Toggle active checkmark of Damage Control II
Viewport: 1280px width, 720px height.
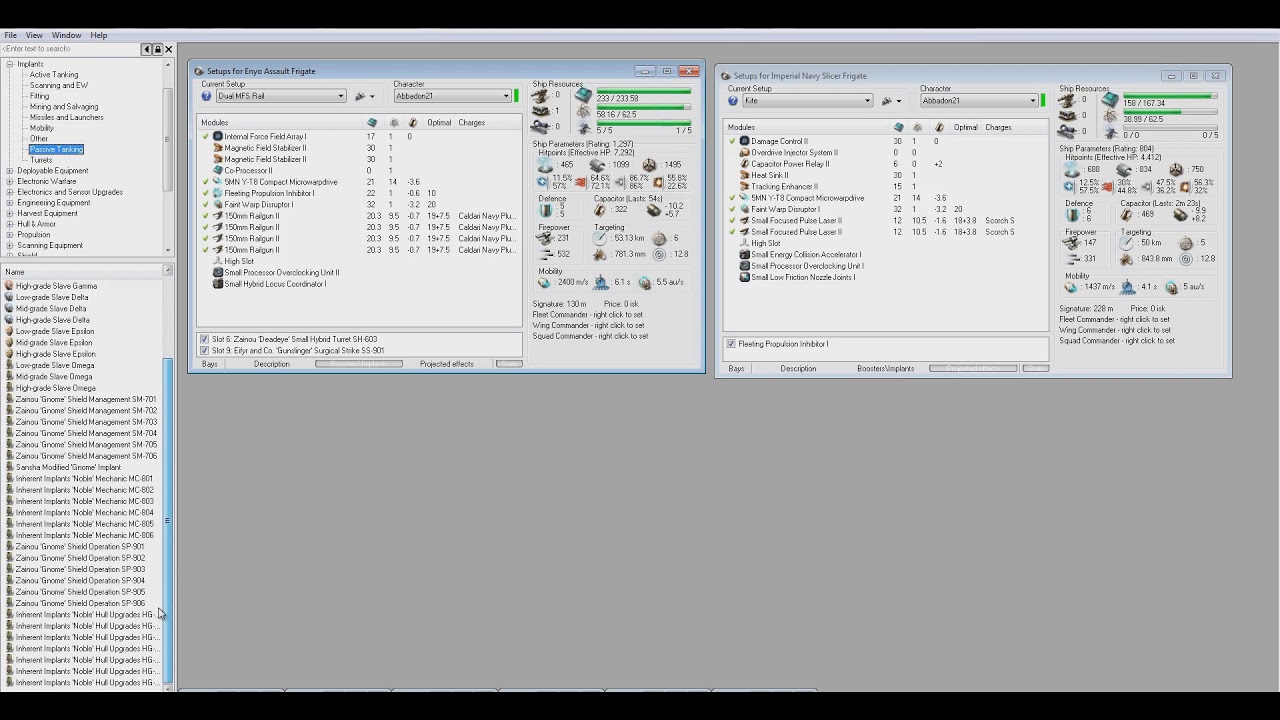[733, 141]
